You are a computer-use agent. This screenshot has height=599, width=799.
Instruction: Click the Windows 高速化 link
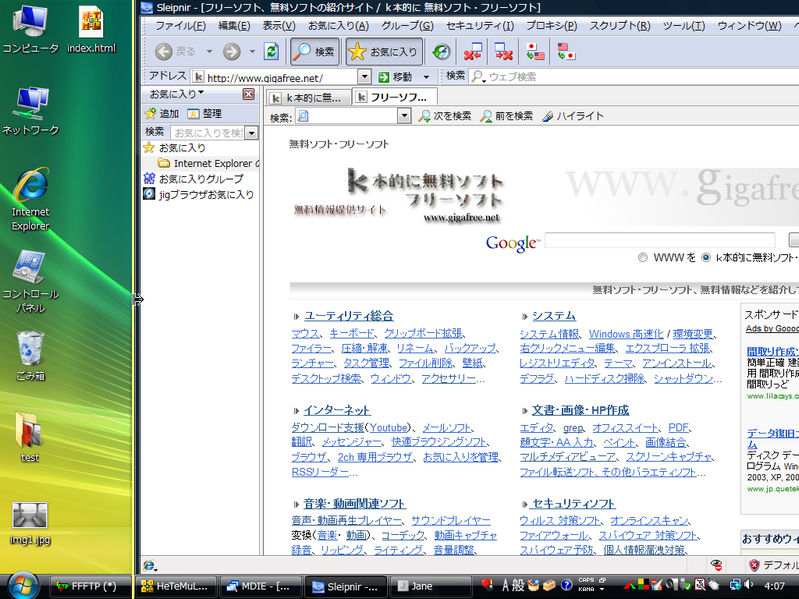pyautogui.click(x=626, y=334)
